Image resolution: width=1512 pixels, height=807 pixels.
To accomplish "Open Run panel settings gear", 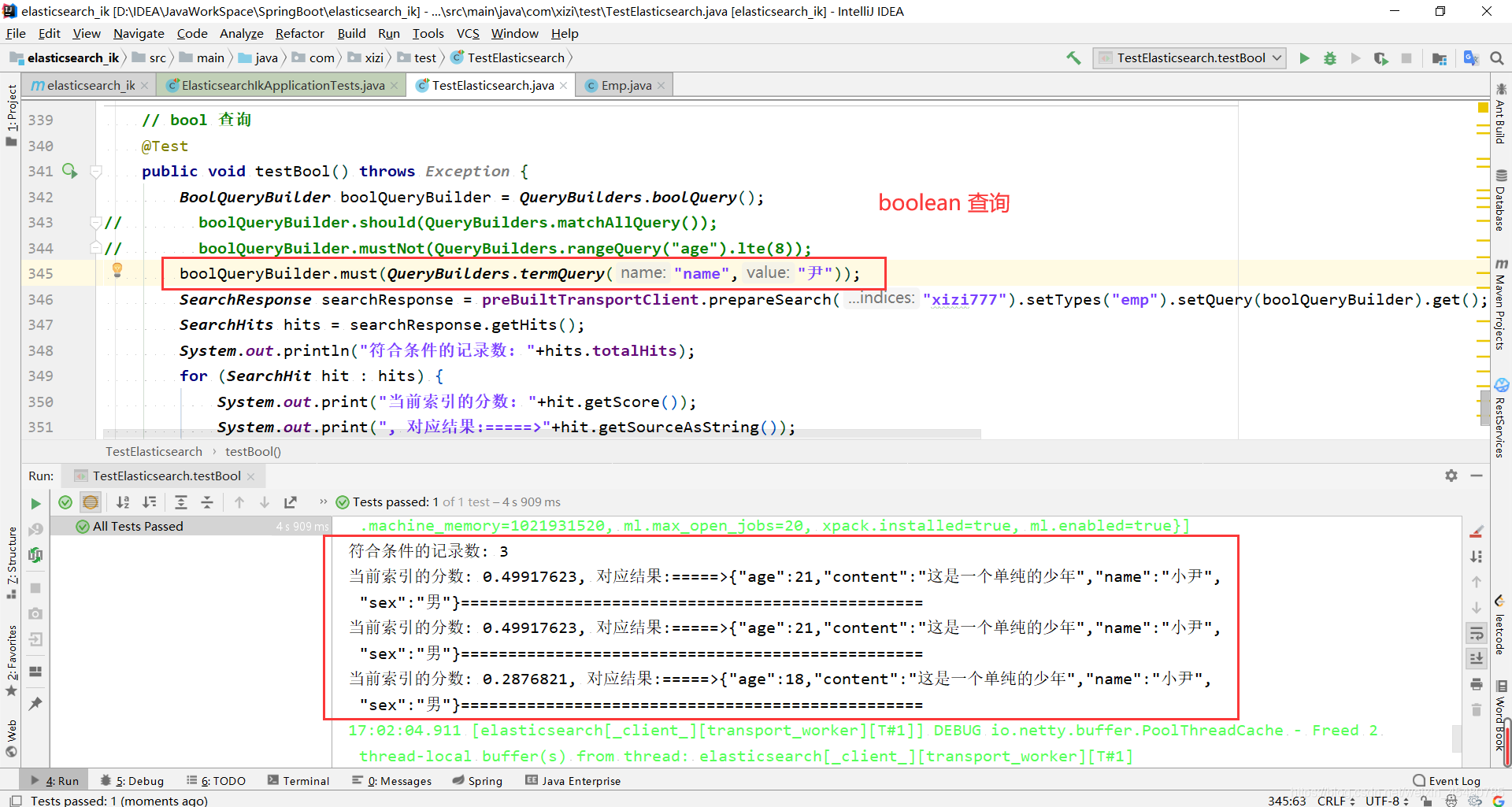I will click(1451, 476).
